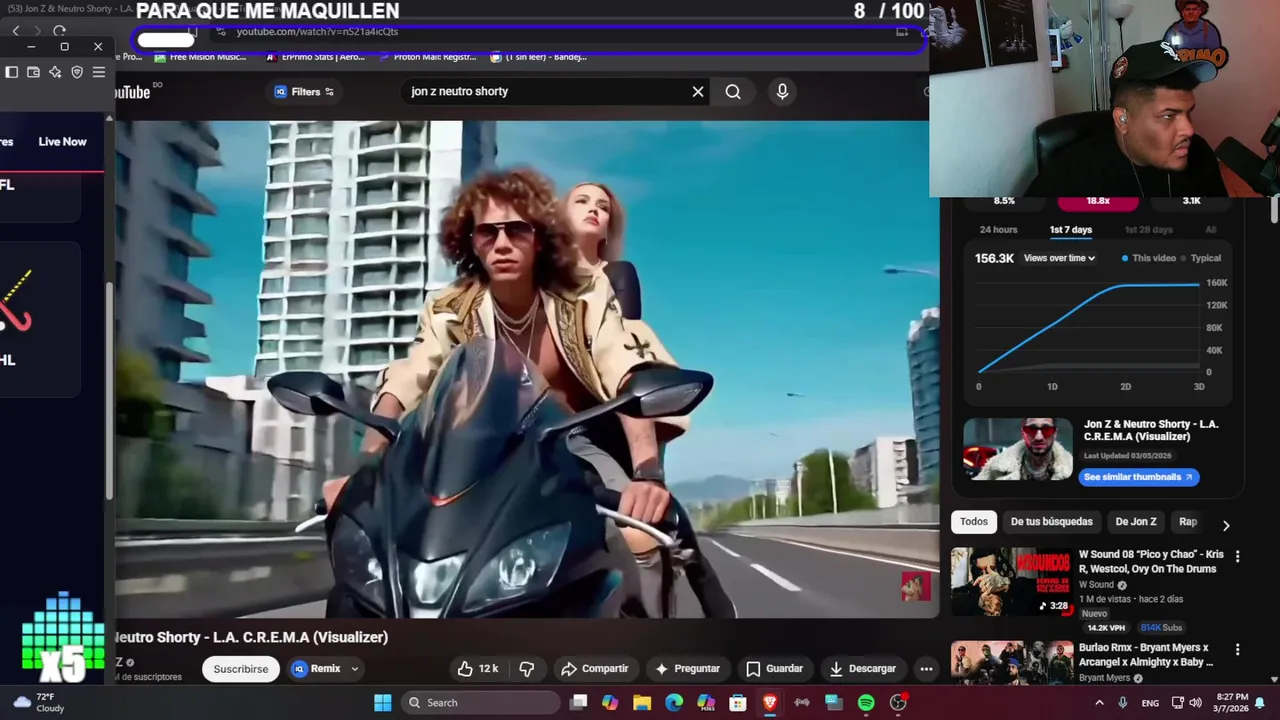Open Free Mision Music bookmark

tap(200, 57)
